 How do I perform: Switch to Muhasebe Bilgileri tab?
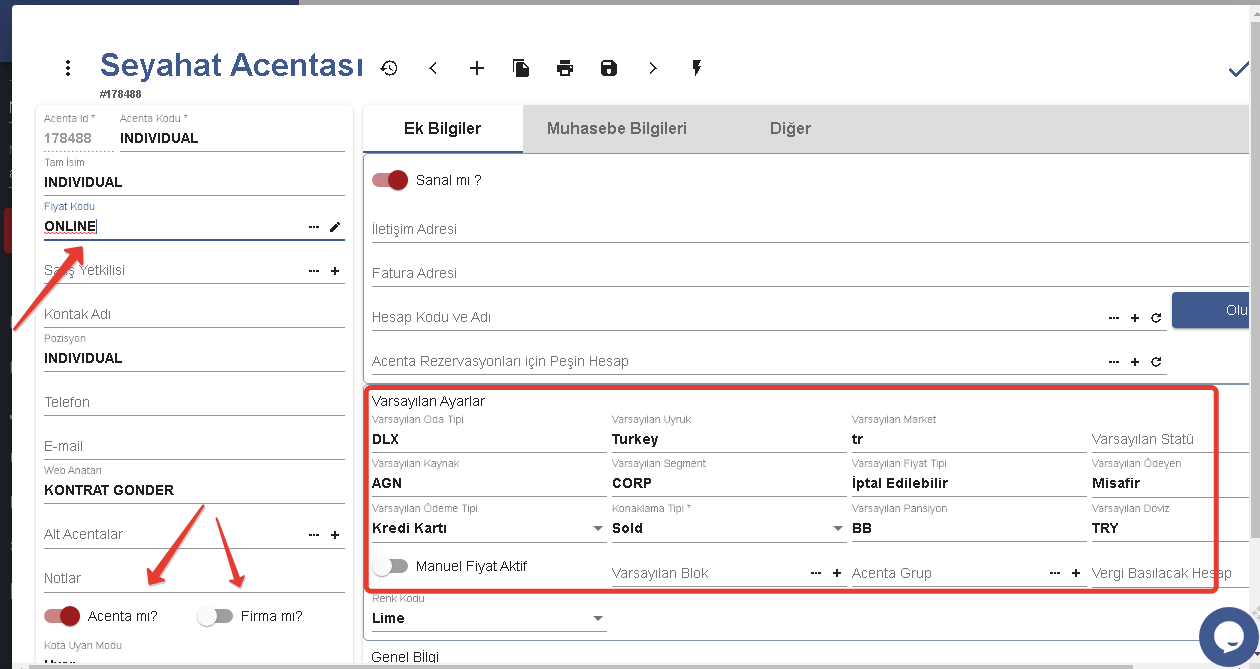tap(616, 129)
